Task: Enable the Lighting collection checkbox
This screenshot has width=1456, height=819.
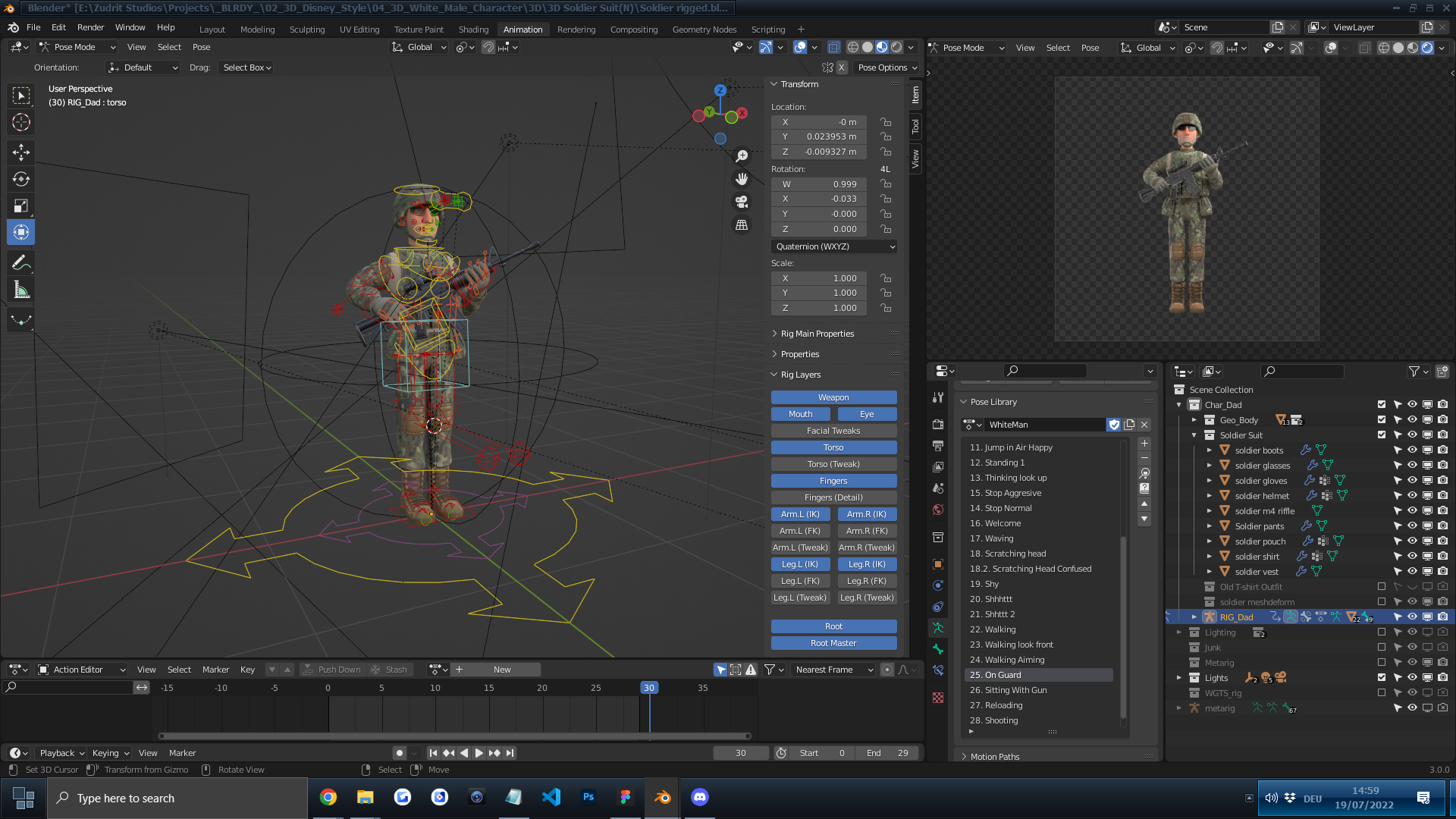Action: tap(1381, 632)
